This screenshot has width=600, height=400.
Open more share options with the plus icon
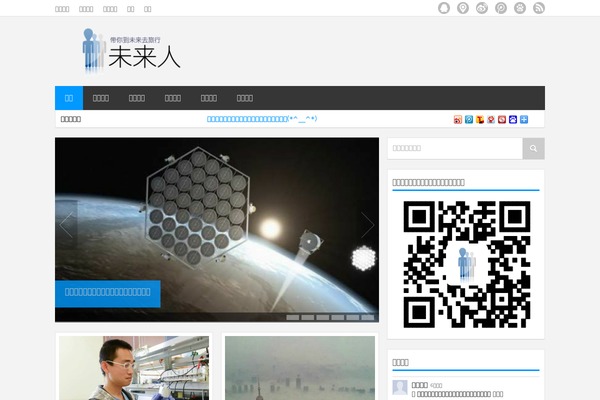tap(524, 119)
